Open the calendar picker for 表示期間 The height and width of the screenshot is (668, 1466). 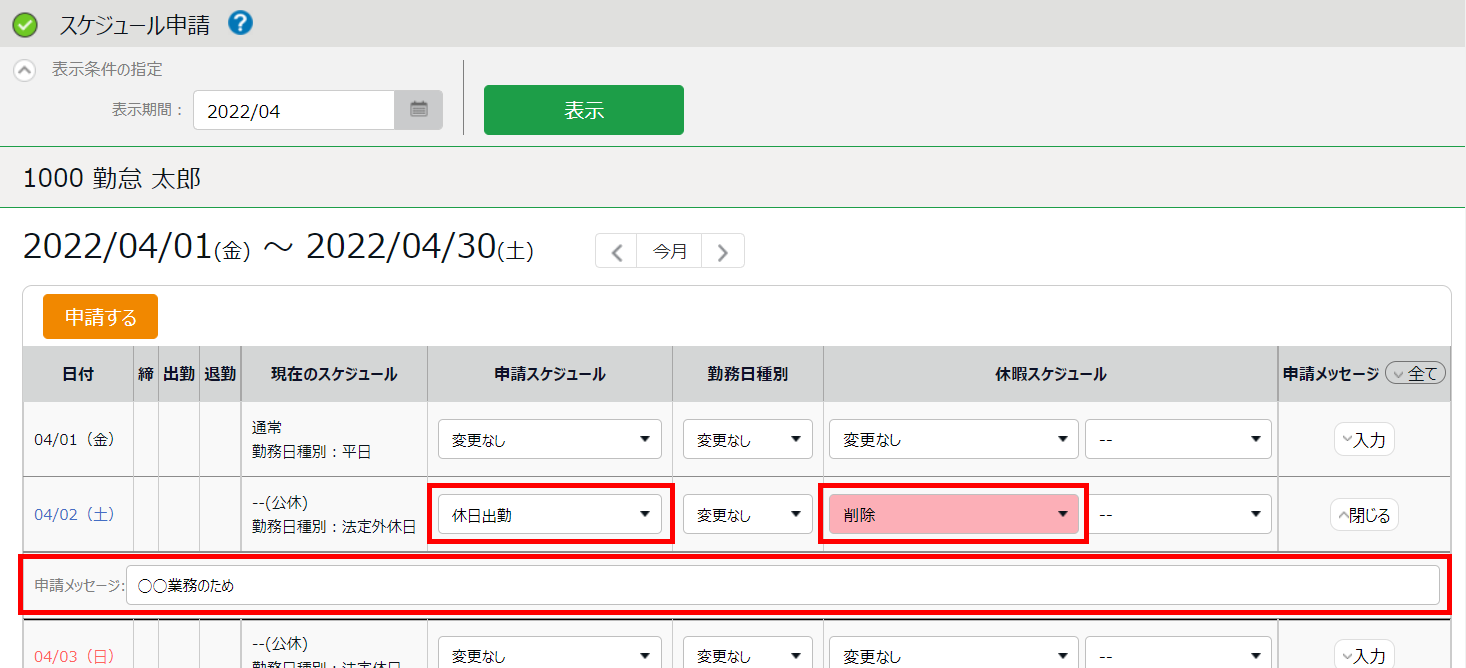click(x=419, y=110)
